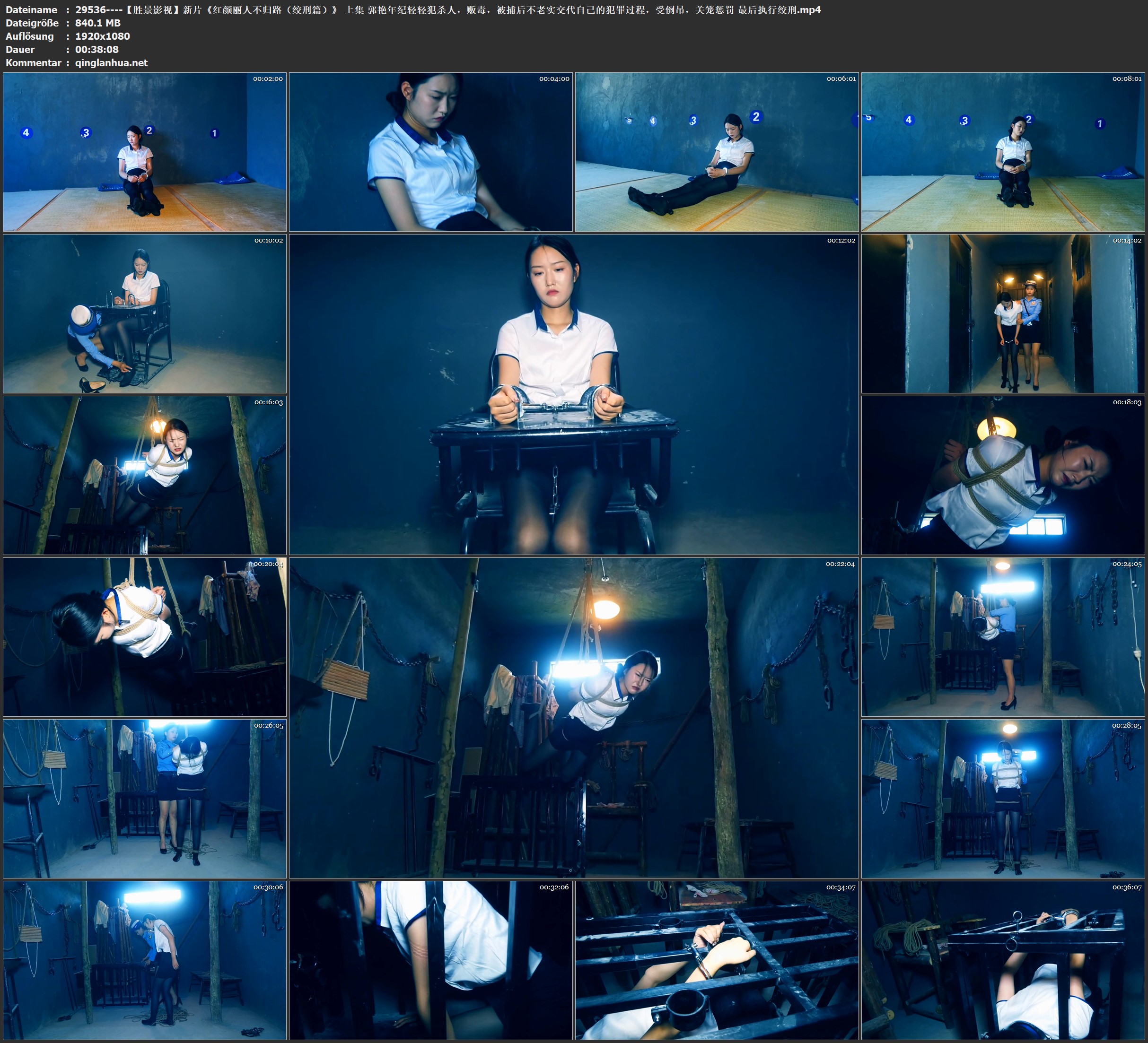Viewport: 1148px width, 1043px height.
Task: Open the 00:04:00 close-up thumbnail
Action: [x=430, y=152]
